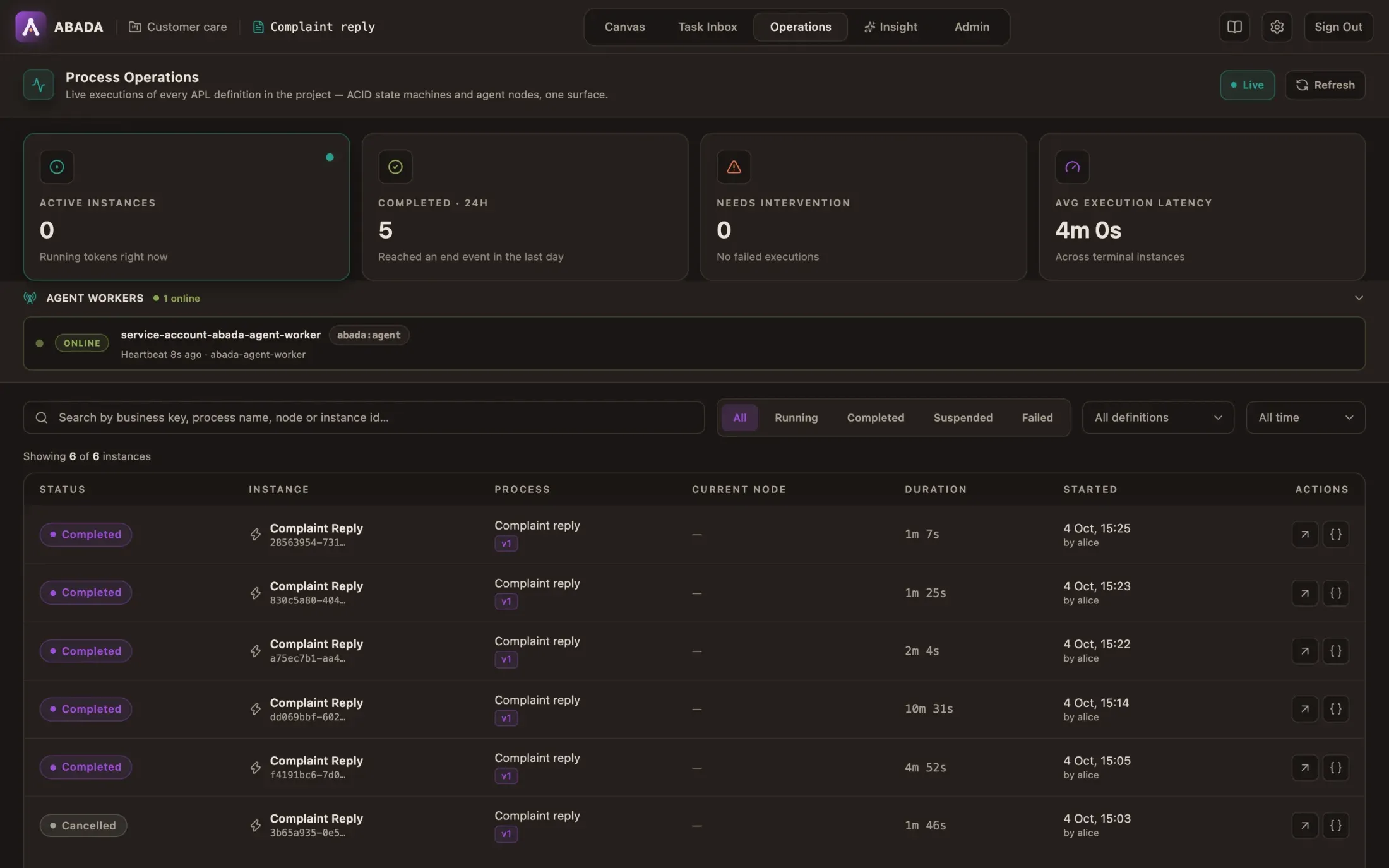1389x868 pixels.
Task: Select the service-account-abada-agent-worker row
Action: pyautogui.click(x=694, y=343)
